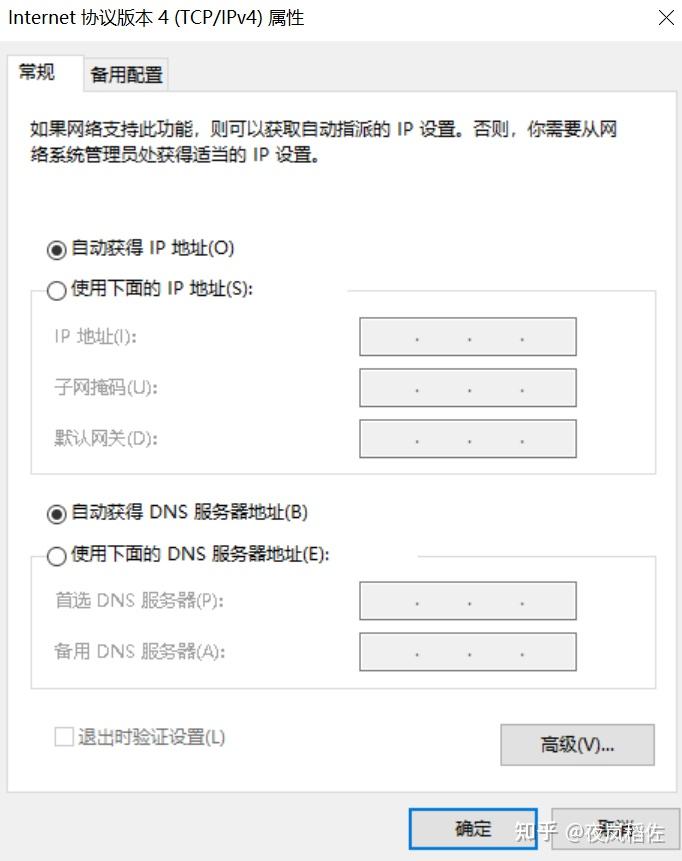Click the 首选 DNS 服务器(P) input field
Viewport: 682px width, 861px height.
coord(467,600)
